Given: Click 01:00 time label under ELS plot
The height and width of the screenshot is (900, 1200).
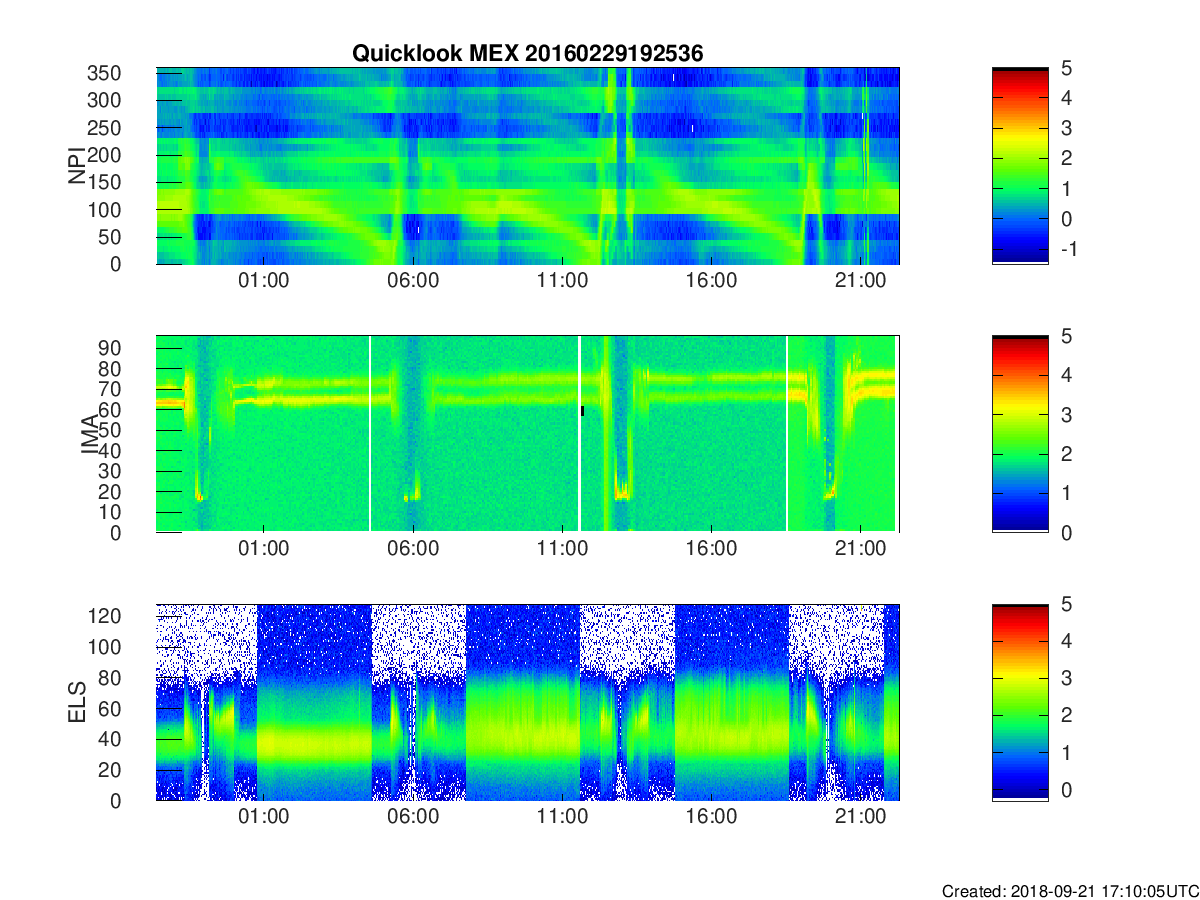Looking at the screenshot, I should (264, 817).
